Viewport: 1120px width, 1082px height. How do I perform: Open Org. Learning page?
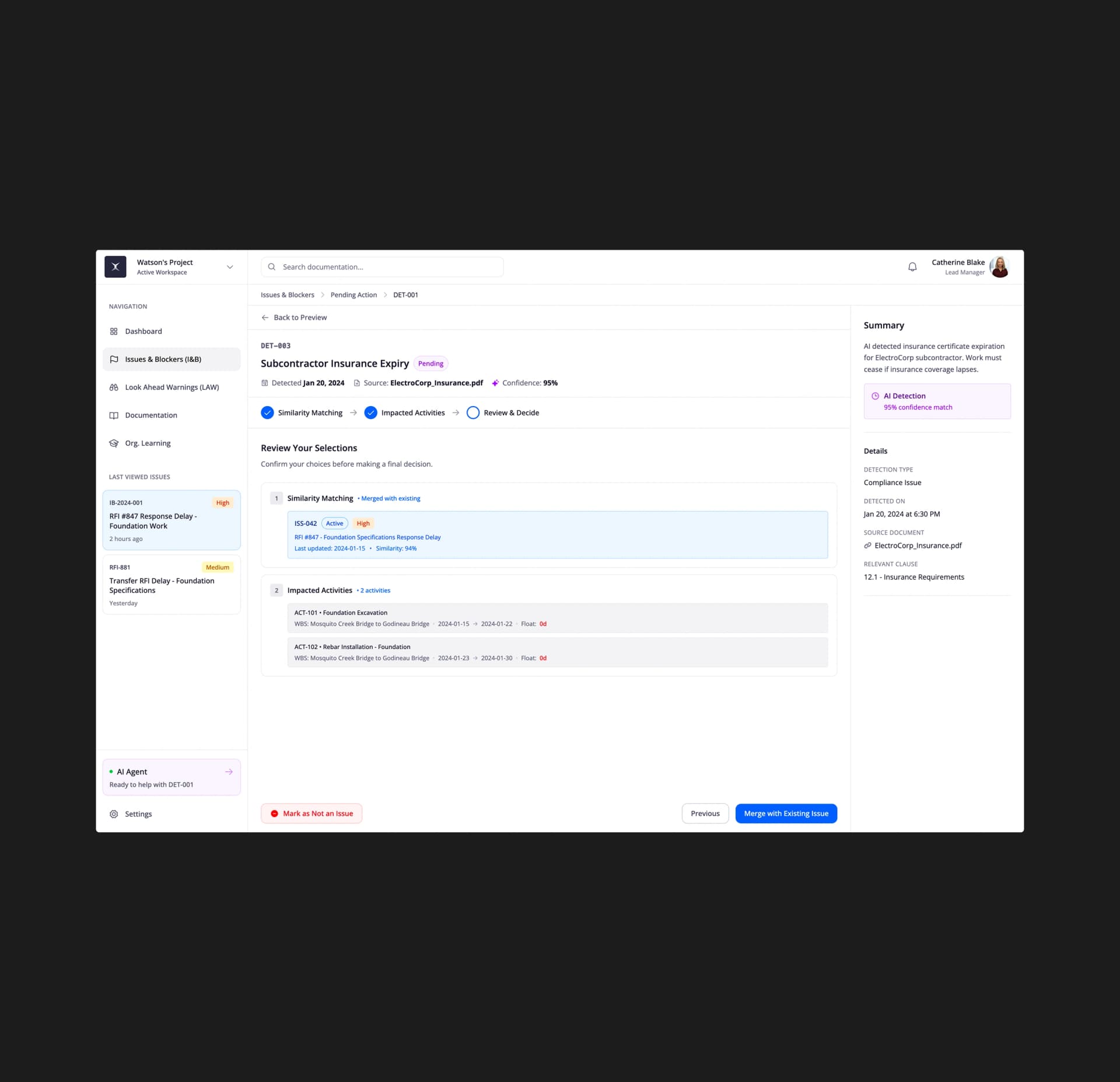pyautogui.click(x=171, y=443)
